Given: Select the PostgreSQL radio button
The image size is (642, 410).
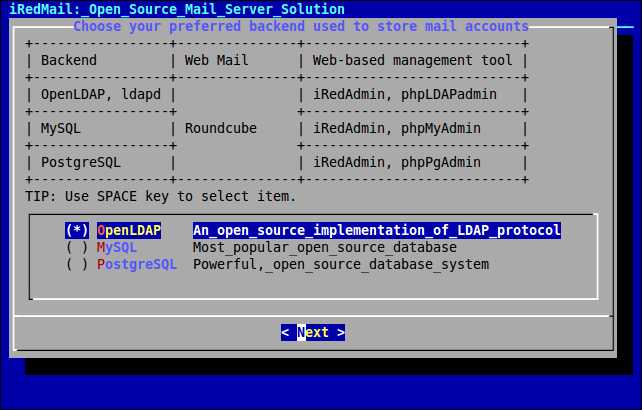Looking at the screenshot, I should pyautogui.click(x=77, y=264).
